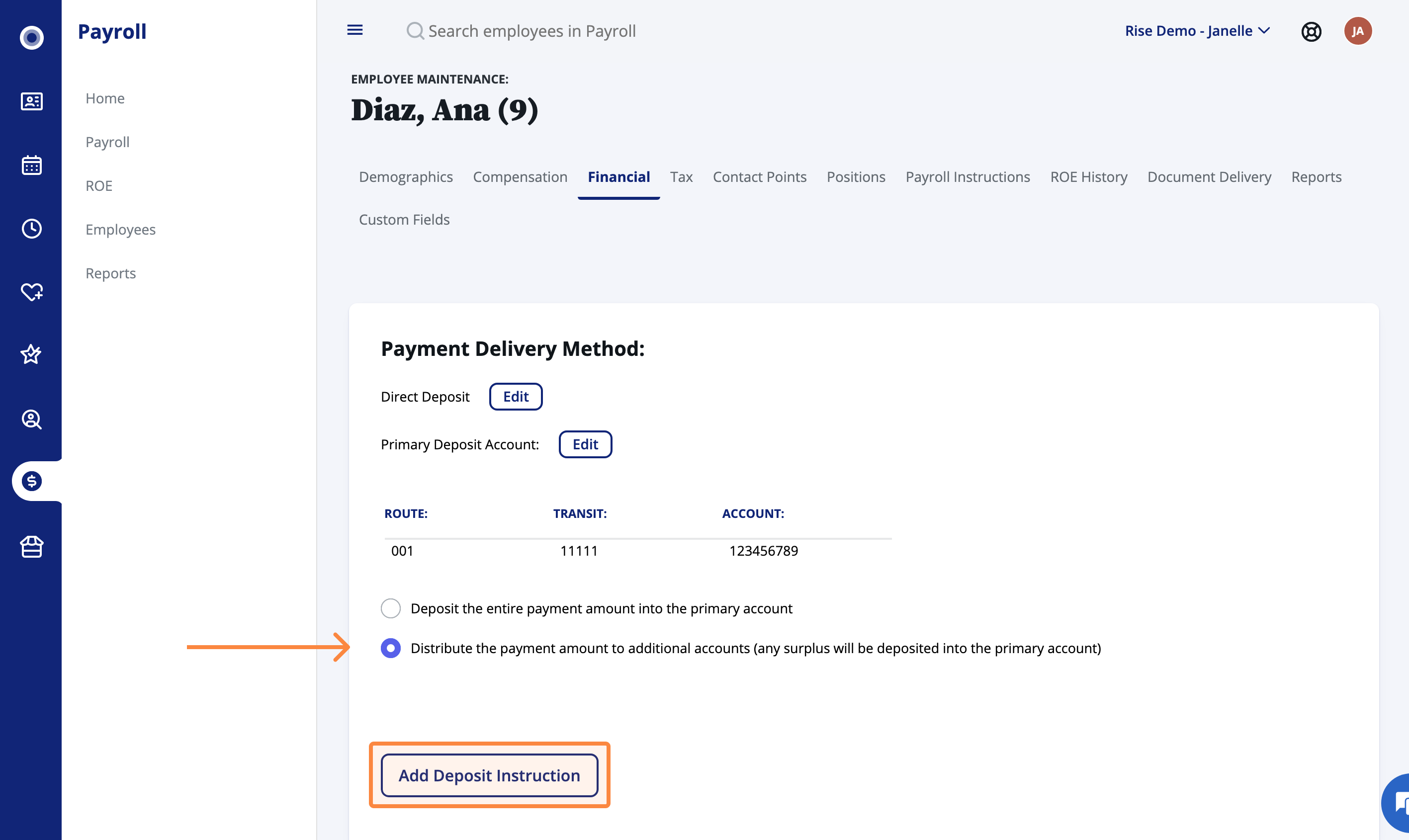The width and height of the screenshot is (1409, 840).
Task: Focus the Search employees in Payroll field
Action: (x=532, y=31)
